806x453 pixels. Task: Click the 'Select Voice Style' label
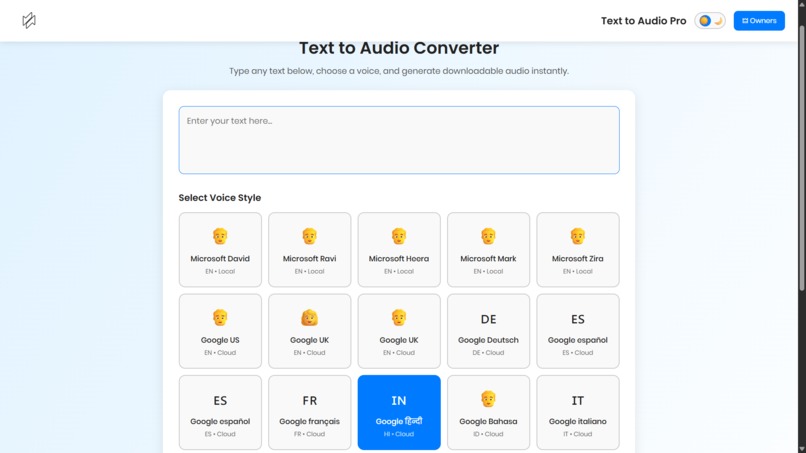[219, 197]
